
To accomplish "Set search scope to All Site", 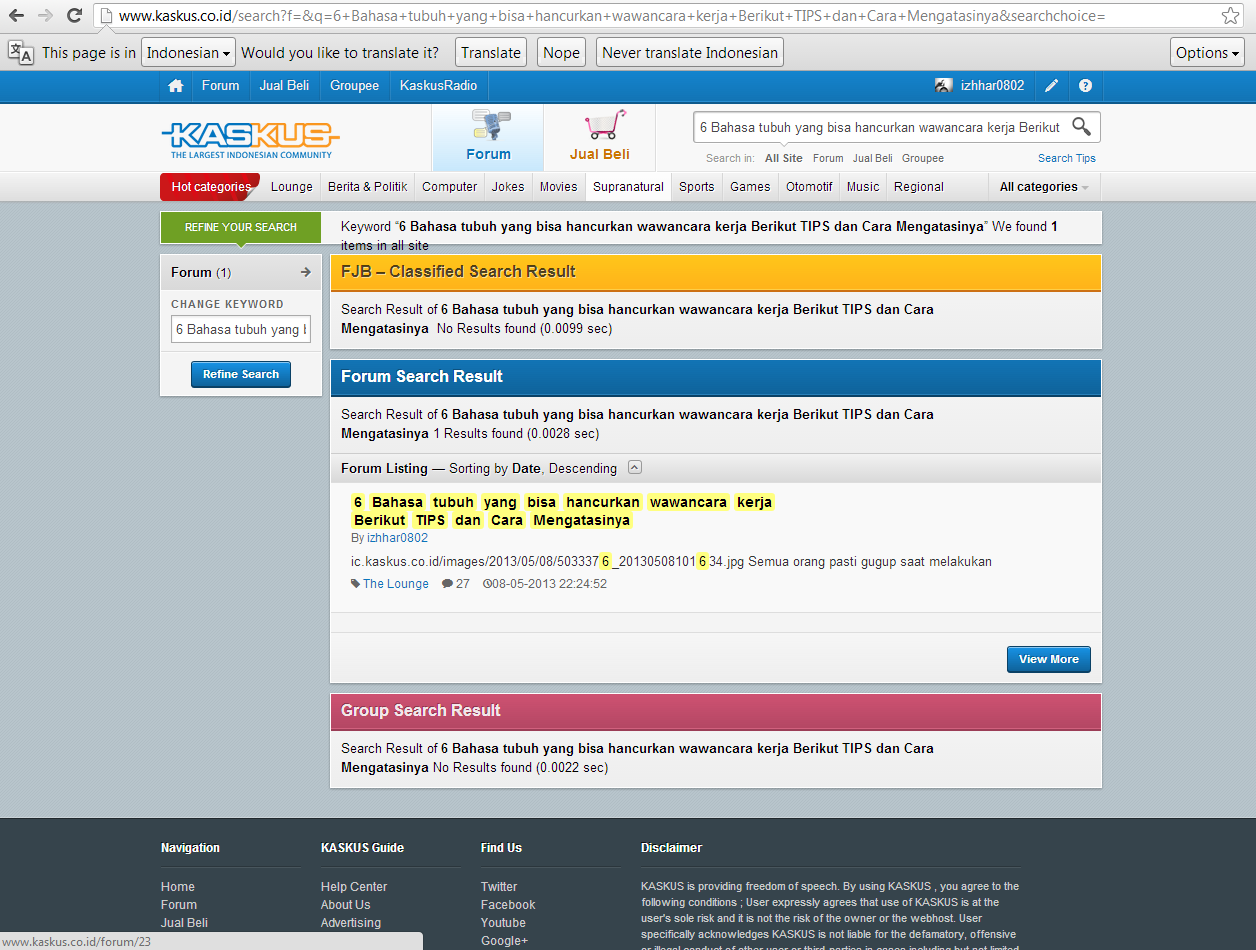I will pyautogui.click(x=784, y=158).
